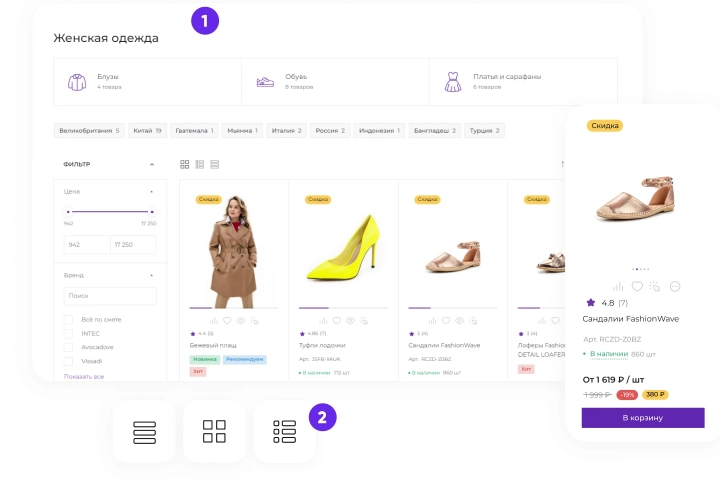Add Бежевый плащ to favorites heart

click(227, 321)
